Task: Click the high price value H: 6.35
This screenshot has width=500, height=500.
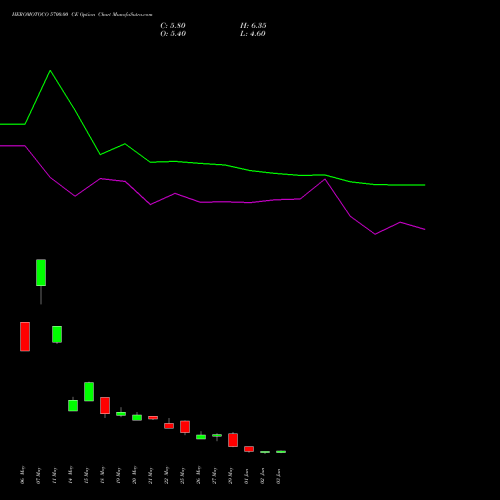Action: coord(253,26)
